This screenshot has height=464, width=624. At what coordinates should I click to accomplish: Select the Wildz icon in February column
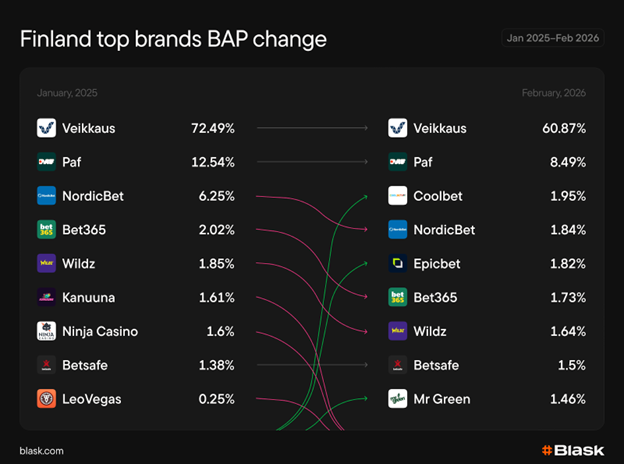(x=398, y=331)
